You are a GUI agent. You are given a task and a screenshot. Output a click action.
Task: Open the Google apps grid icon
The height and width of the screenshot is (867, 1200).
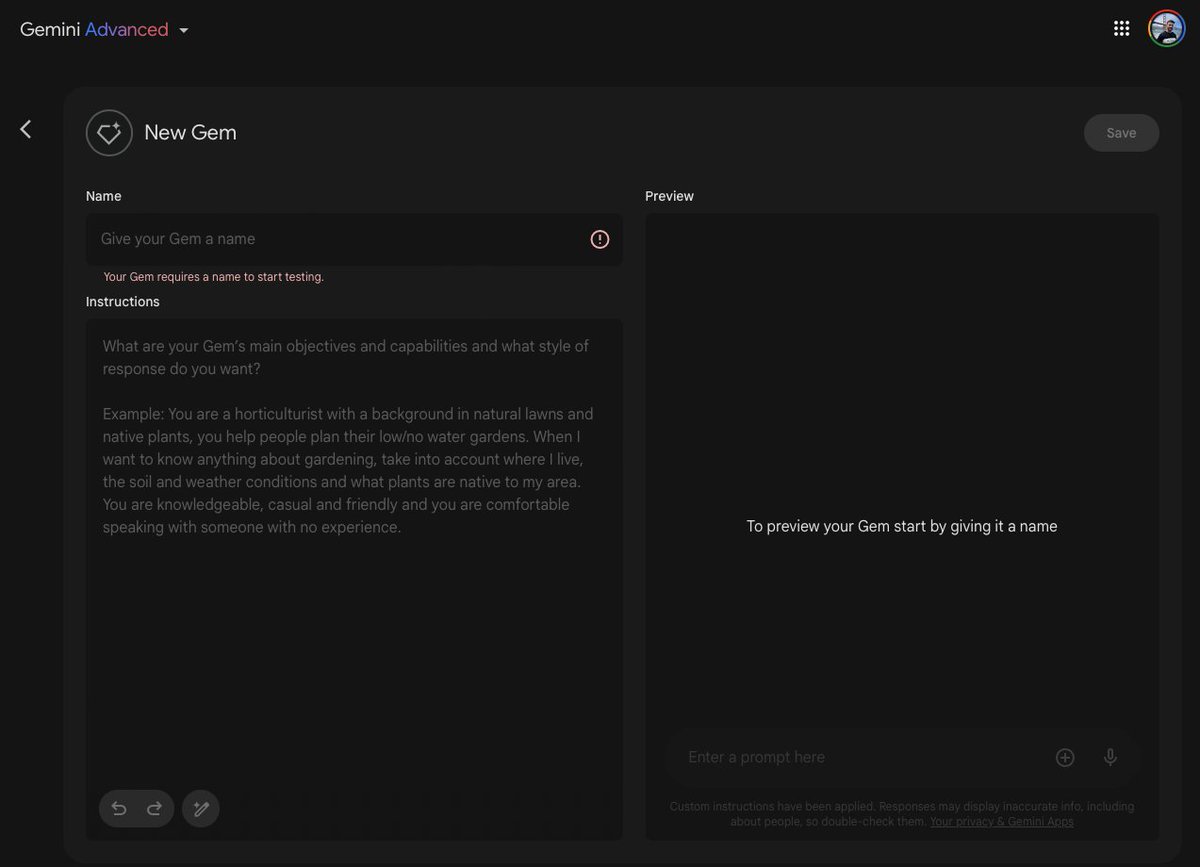[x=1122, y=28]
